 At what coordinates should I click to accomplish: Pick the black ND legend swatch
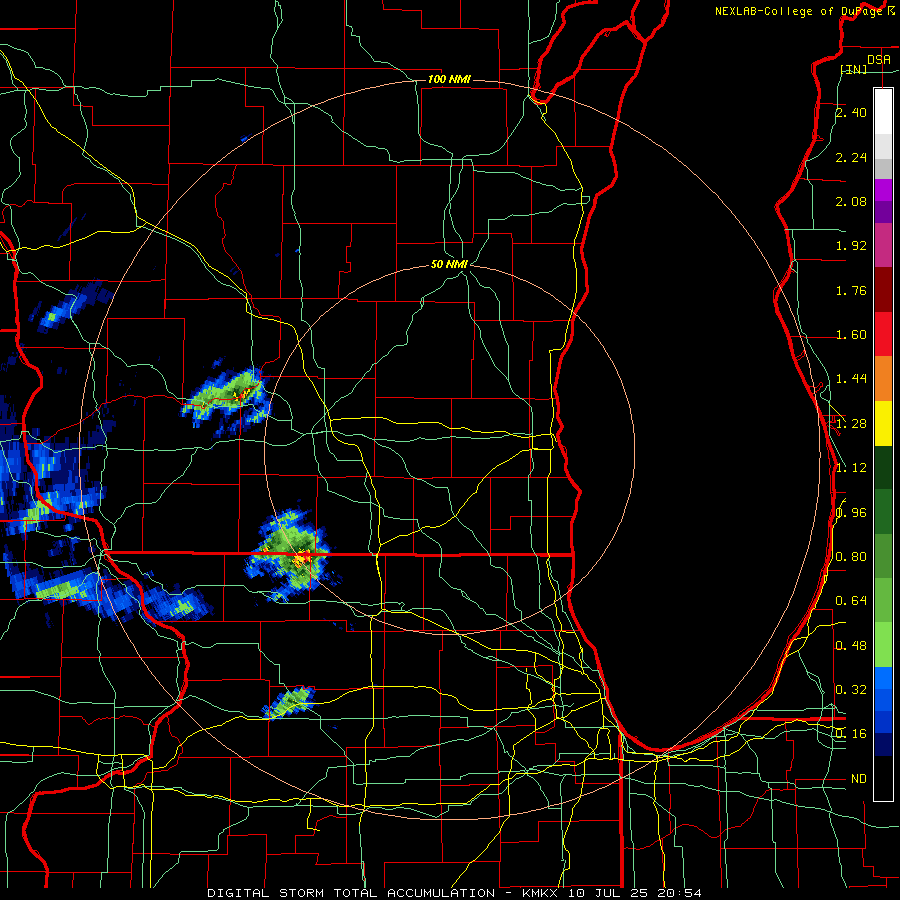[x=883, y=778]
